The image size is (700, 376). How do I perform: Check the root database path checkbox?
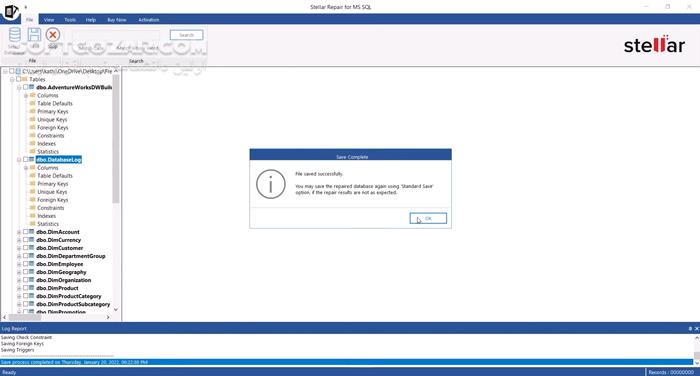(12, 71)
